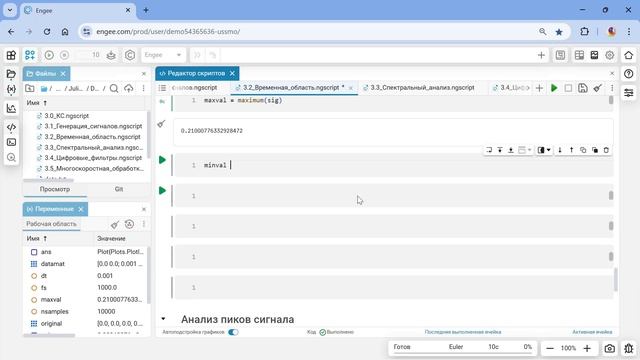Click the variables export icon beside broom
The height and width of the screenshot is (360, 640).
point(129,224)
